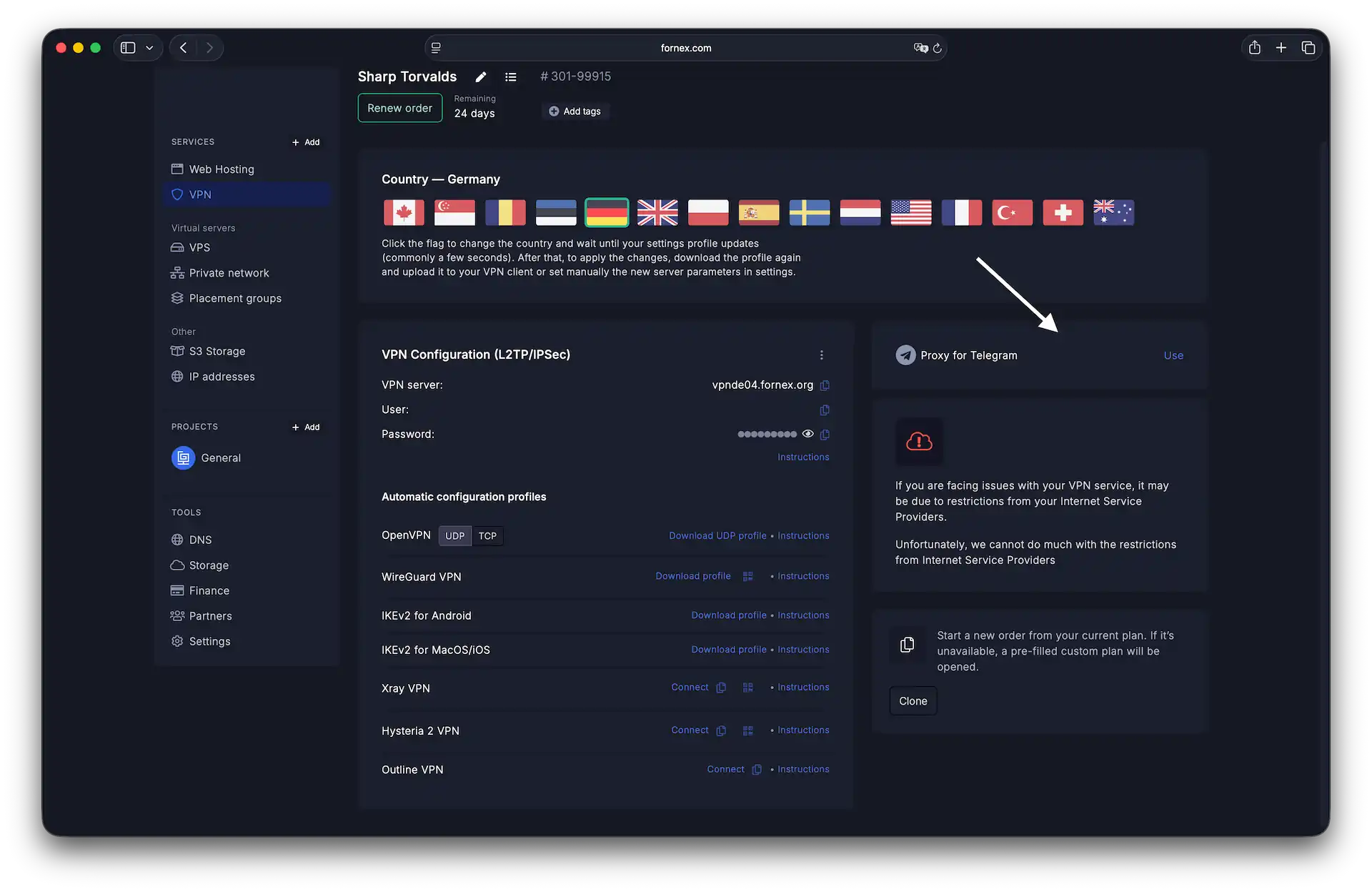Screen dimensions: 1372x892
Task: Open Finance in sidebar
Action: [247, 590]
